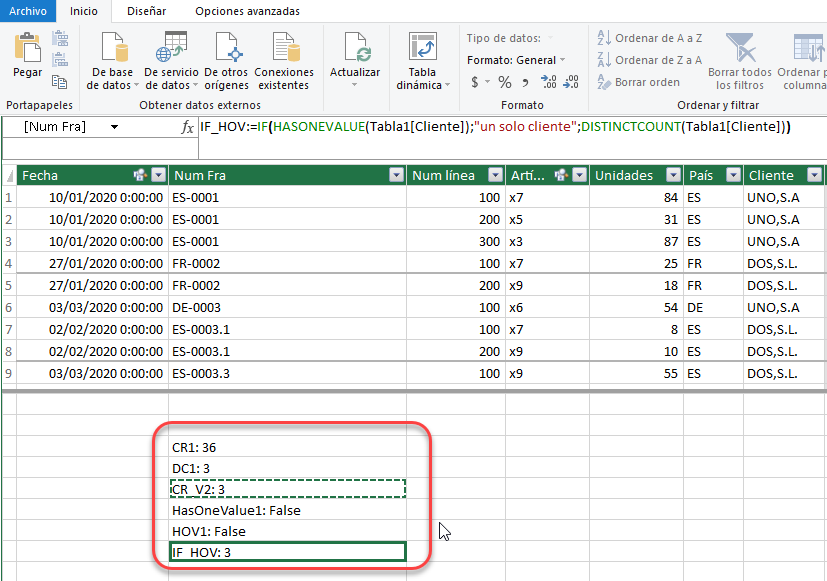
Task: Click relationship icon in Artí... header
Action: coord(562,175)
